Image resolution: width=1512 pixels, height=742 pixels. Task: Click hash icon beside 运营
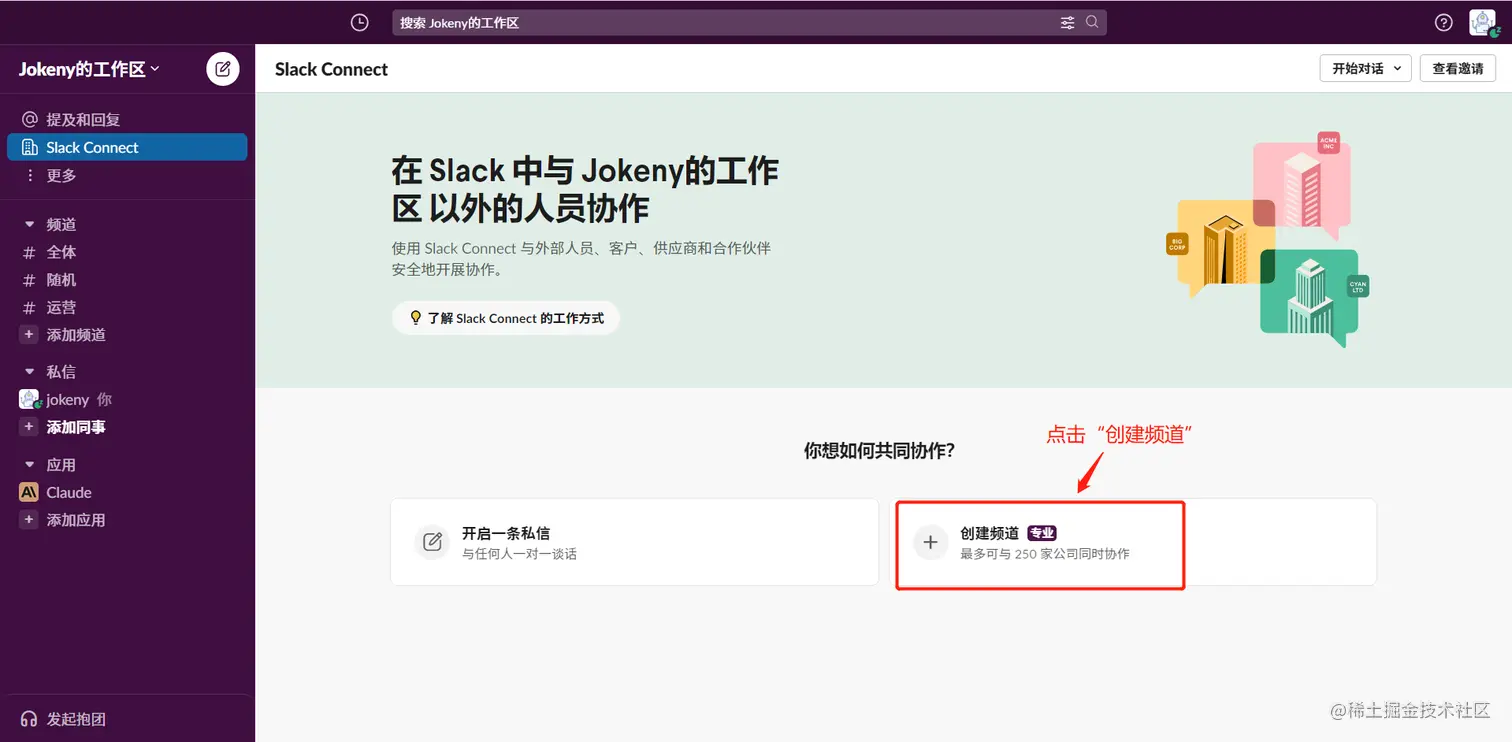point(29,307)
